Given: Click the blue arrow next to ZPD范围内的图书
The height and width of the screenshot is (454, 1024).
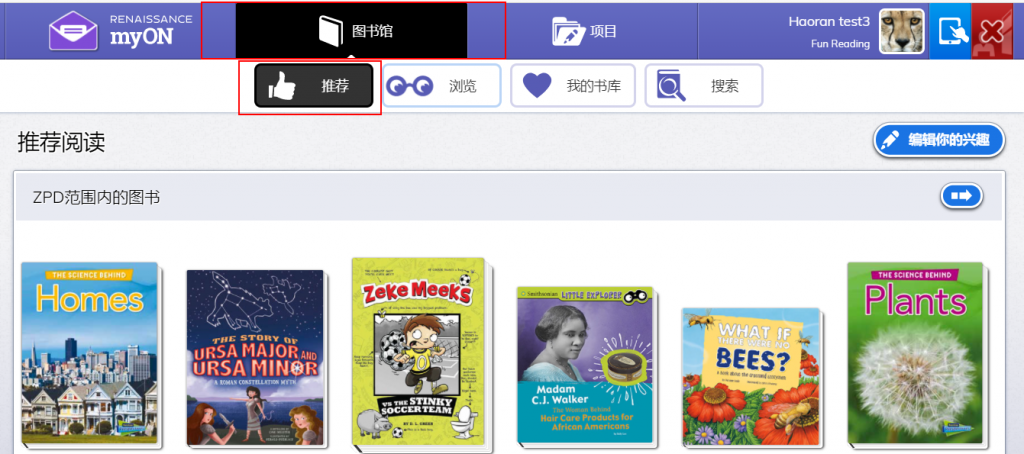Looking at the screenshot, I should (961, 195).
